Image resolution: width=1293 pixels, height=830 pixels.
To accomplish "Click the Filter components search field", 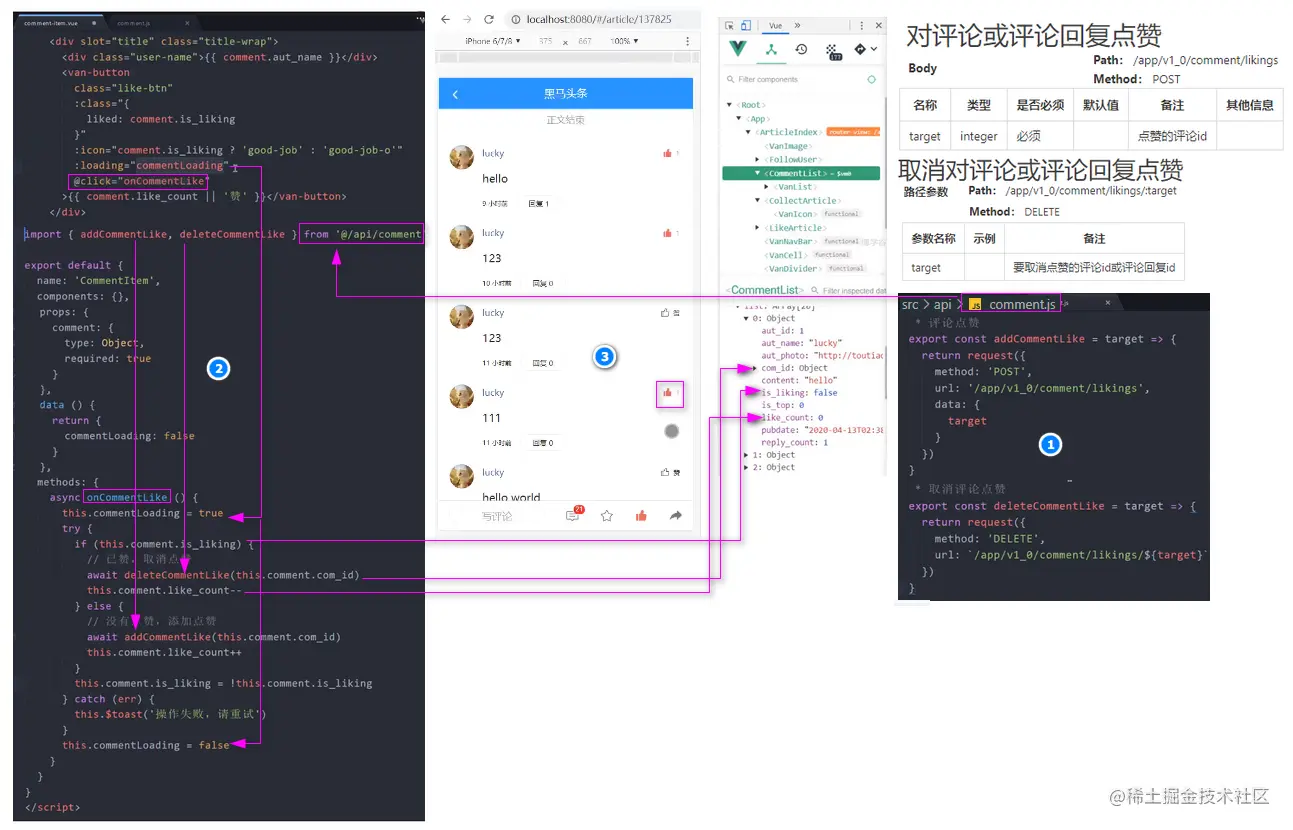I will [795, 79].
